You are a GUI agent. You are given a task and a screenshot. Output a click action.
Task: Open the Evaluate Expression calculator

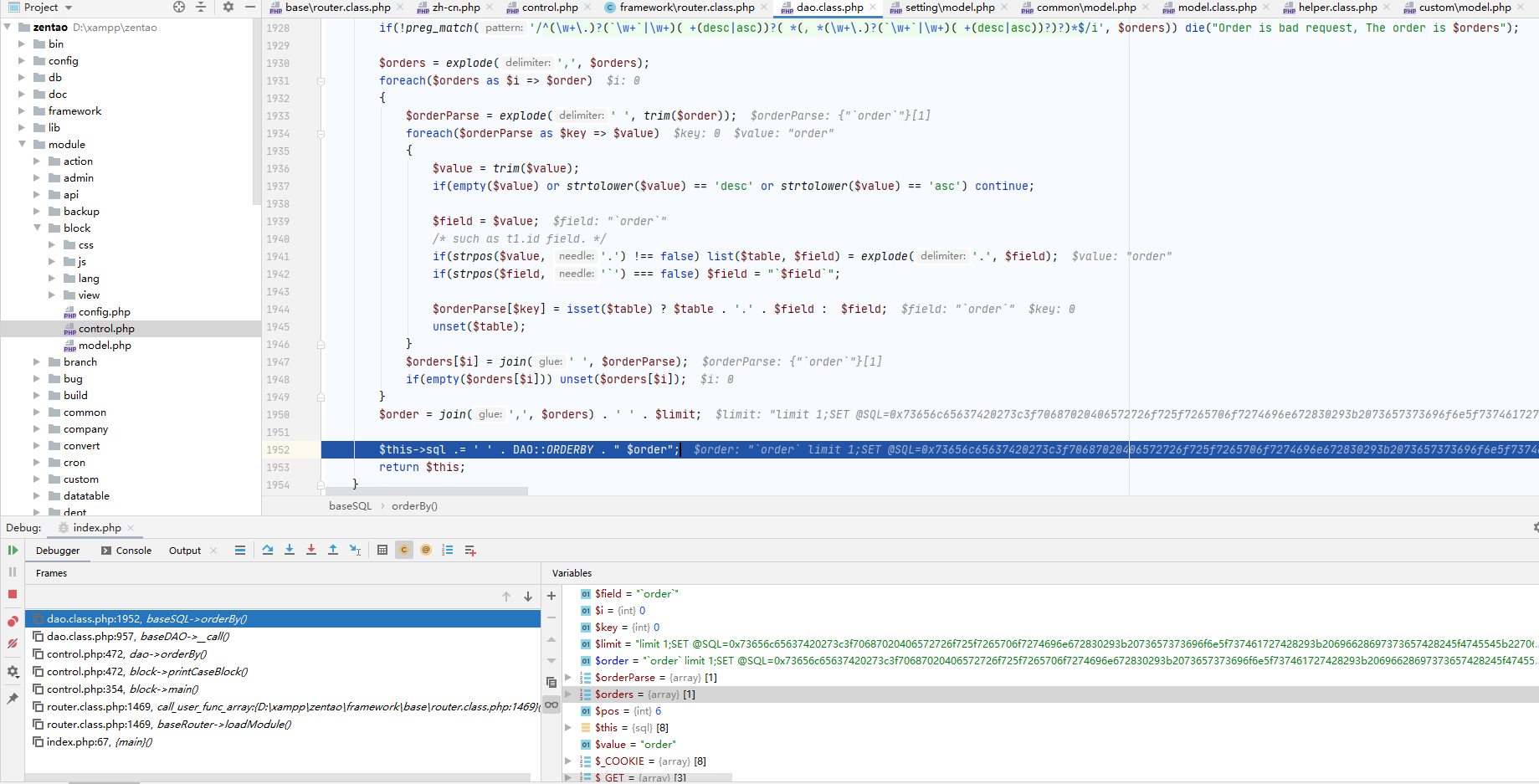382,550
